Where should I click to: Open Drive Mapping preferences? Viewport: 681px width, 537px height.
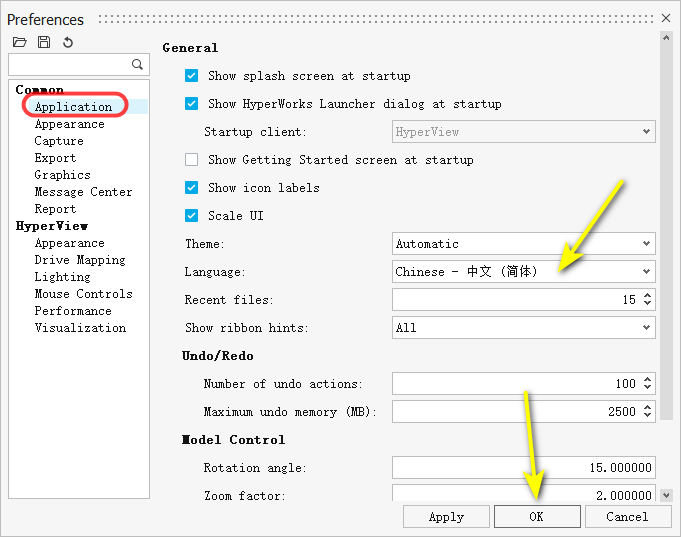80,260
